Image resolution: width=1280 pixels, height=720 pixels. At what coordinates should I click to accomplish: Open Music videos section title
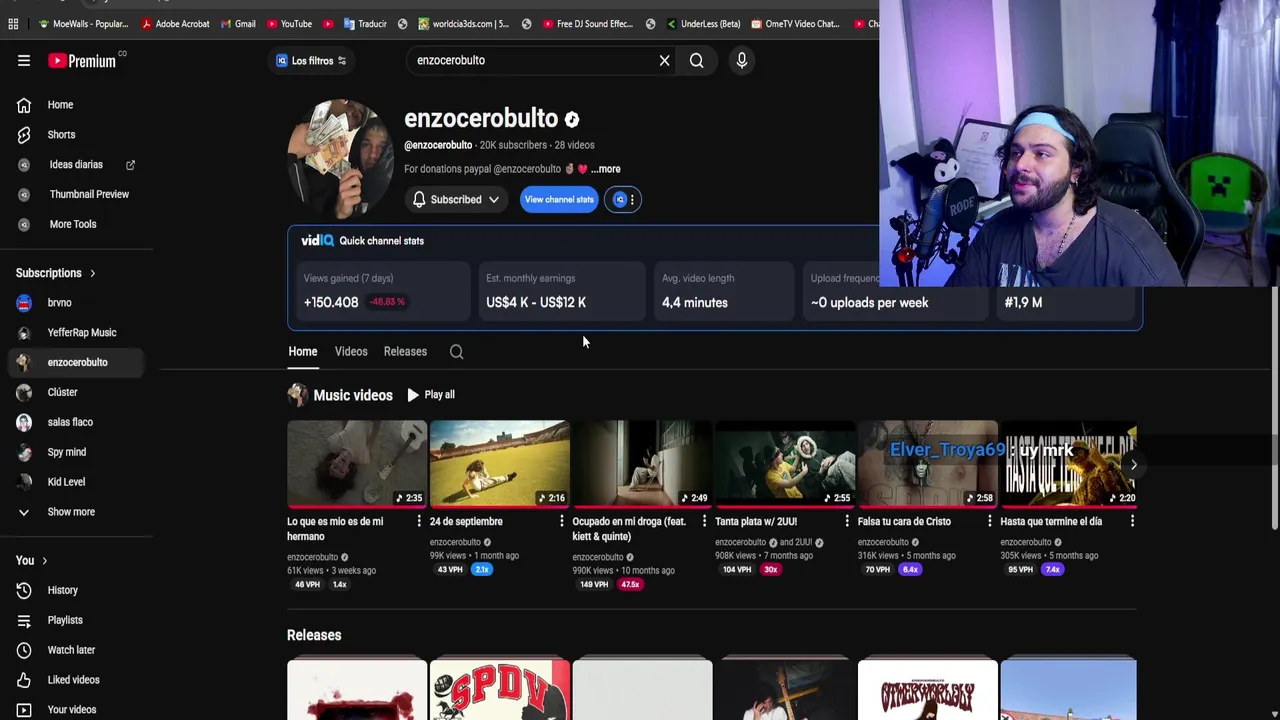(x=353, y=395)
